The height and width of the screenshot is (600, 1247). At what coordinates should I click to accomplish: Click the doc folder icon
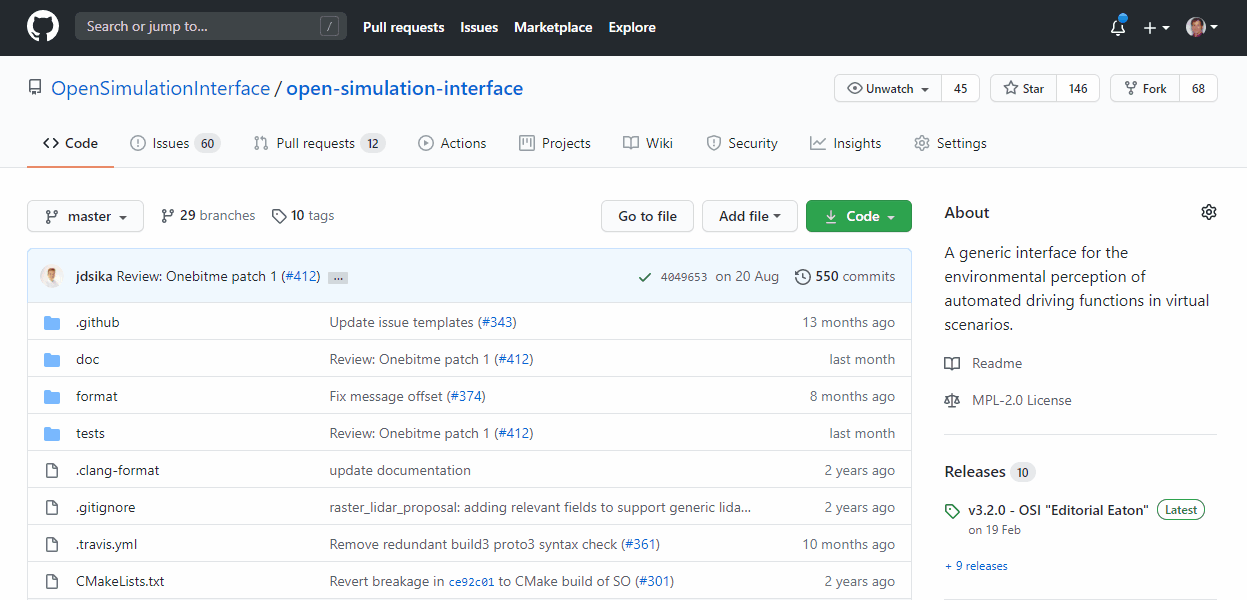coord(52,360)
